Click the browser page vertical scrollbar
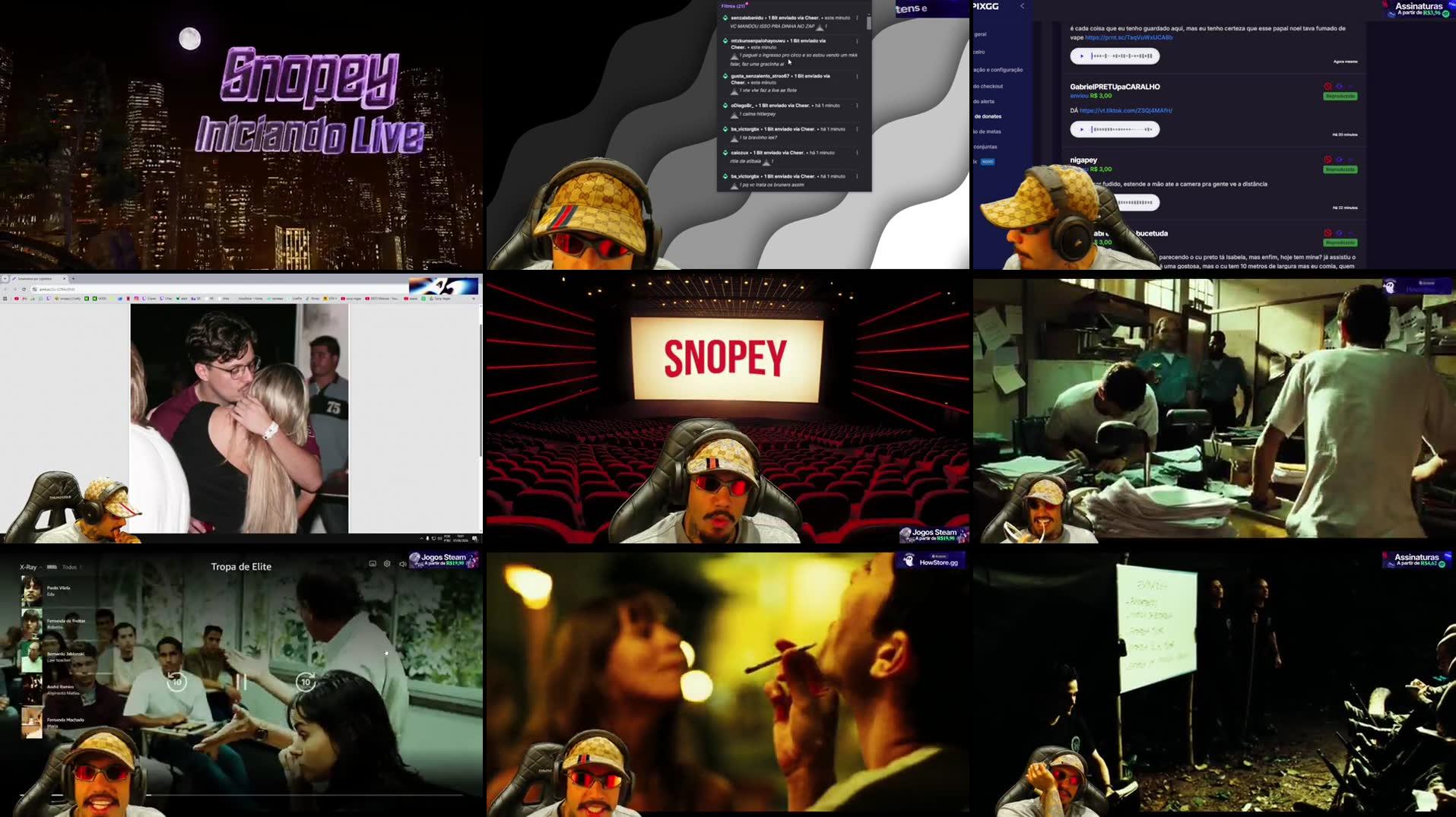This screenshot has height=817, width=1456. click(x=480, y=389)
